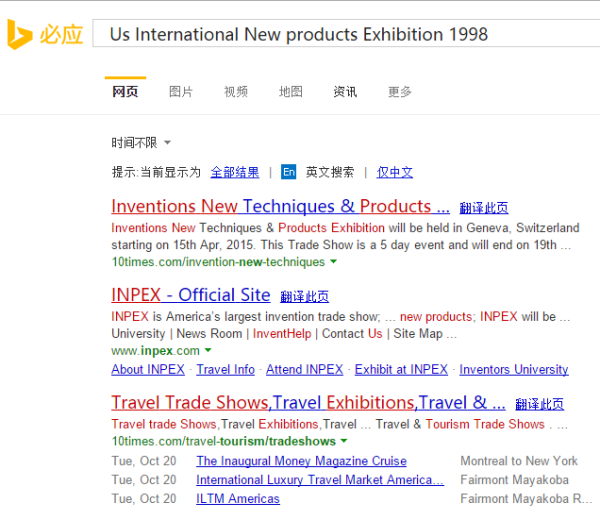Open the 地图 maps tab
This screenshot has height=520, width=600.
291,92
